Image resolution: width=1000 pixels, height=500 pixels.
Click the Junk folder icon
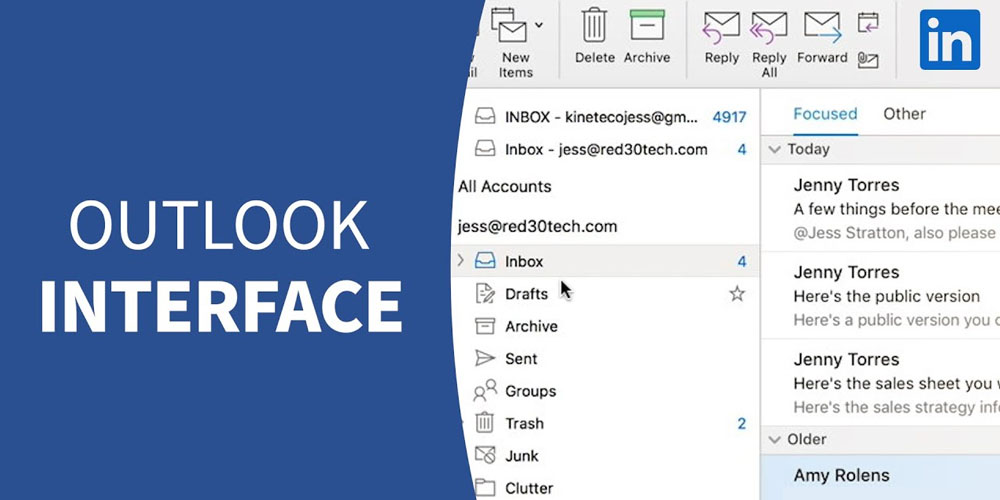(485, 455)
